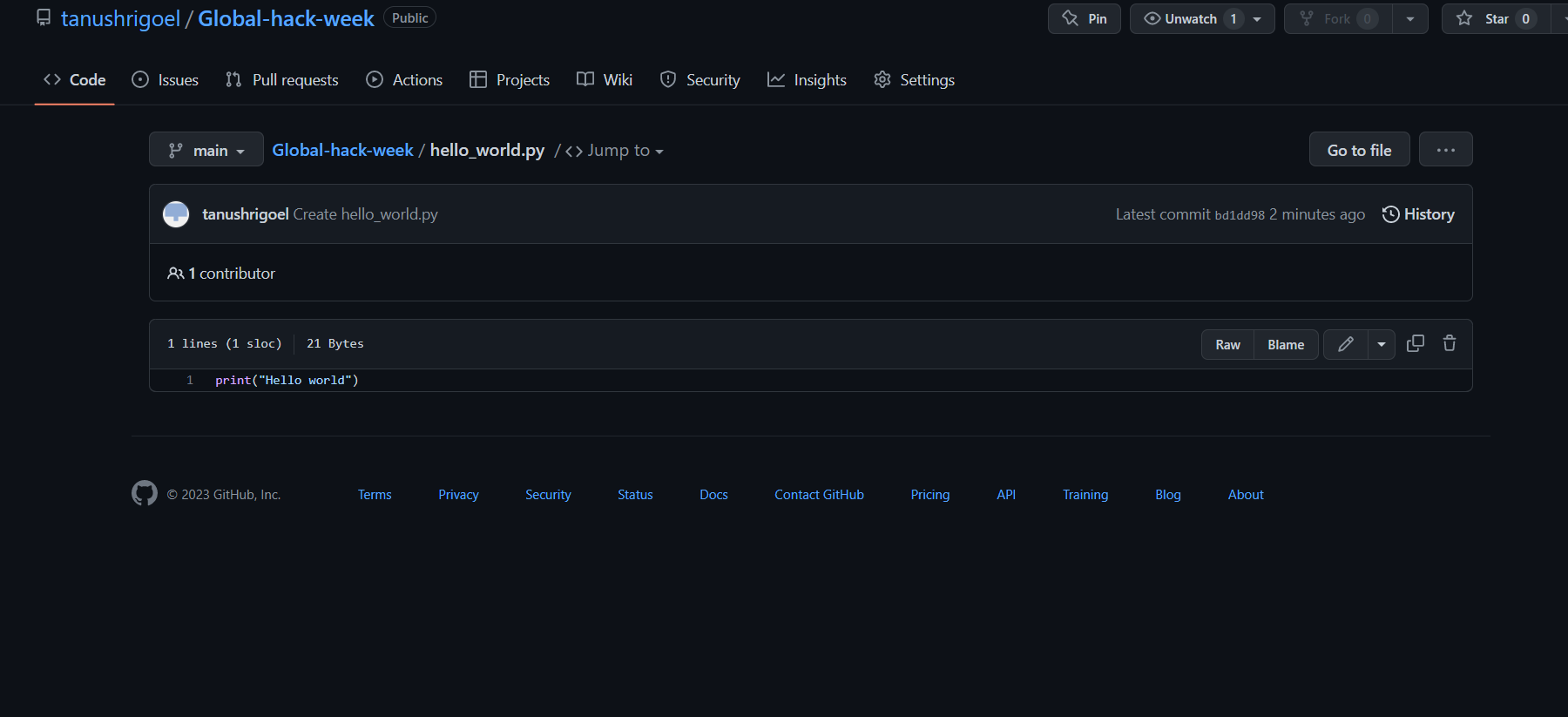This screenshot has height=717, width=1568.
Task: Select line number 1 of the code
Action: (x=190, y=380)
